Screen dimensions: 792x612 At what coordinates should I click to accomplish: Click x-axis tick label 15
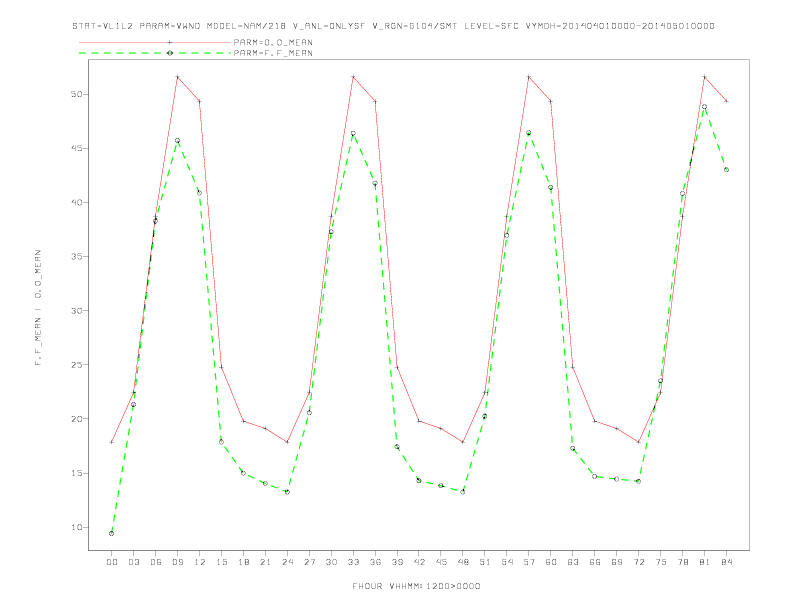coord(221,562)
